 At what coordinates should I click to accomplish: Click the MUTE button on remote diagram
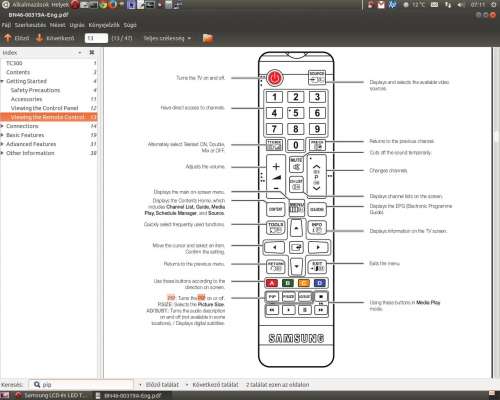click(x=296, y=165)
